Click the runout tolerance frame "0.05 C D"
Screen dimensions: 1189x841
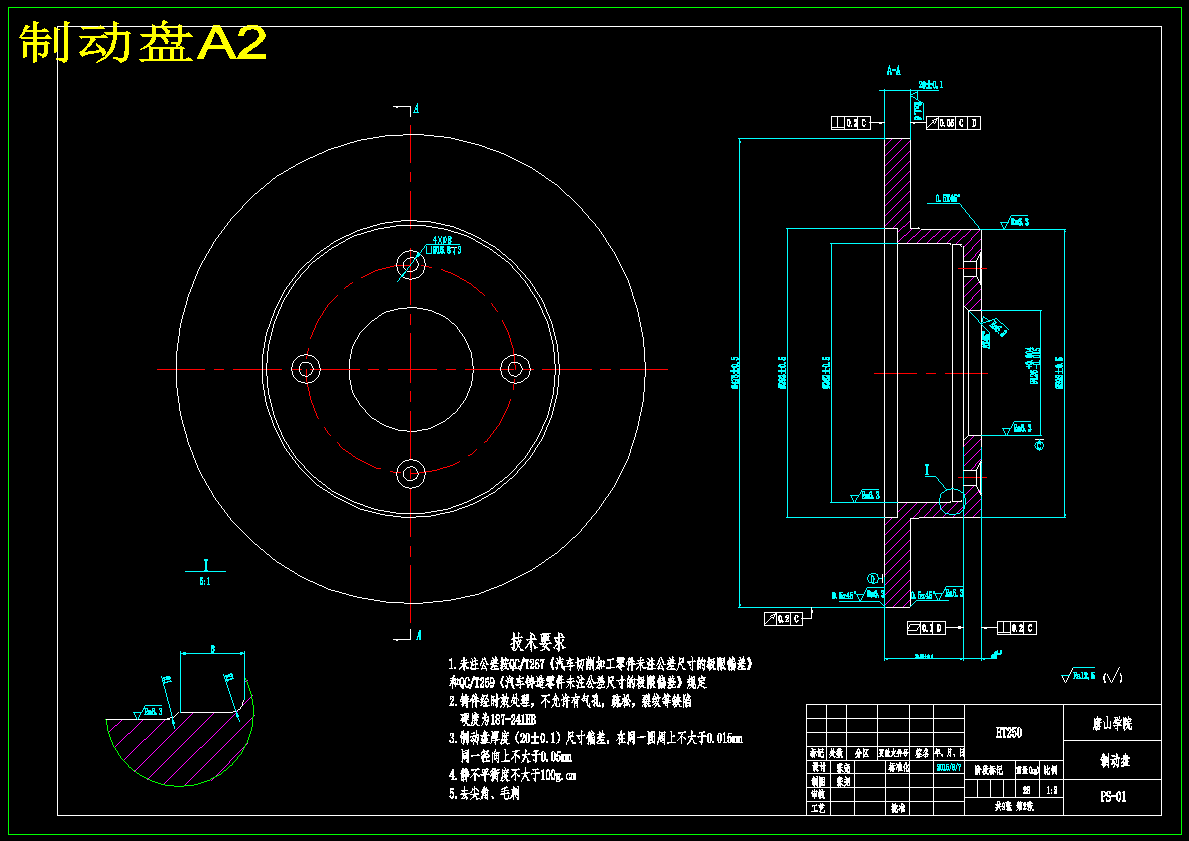point(953,123)
